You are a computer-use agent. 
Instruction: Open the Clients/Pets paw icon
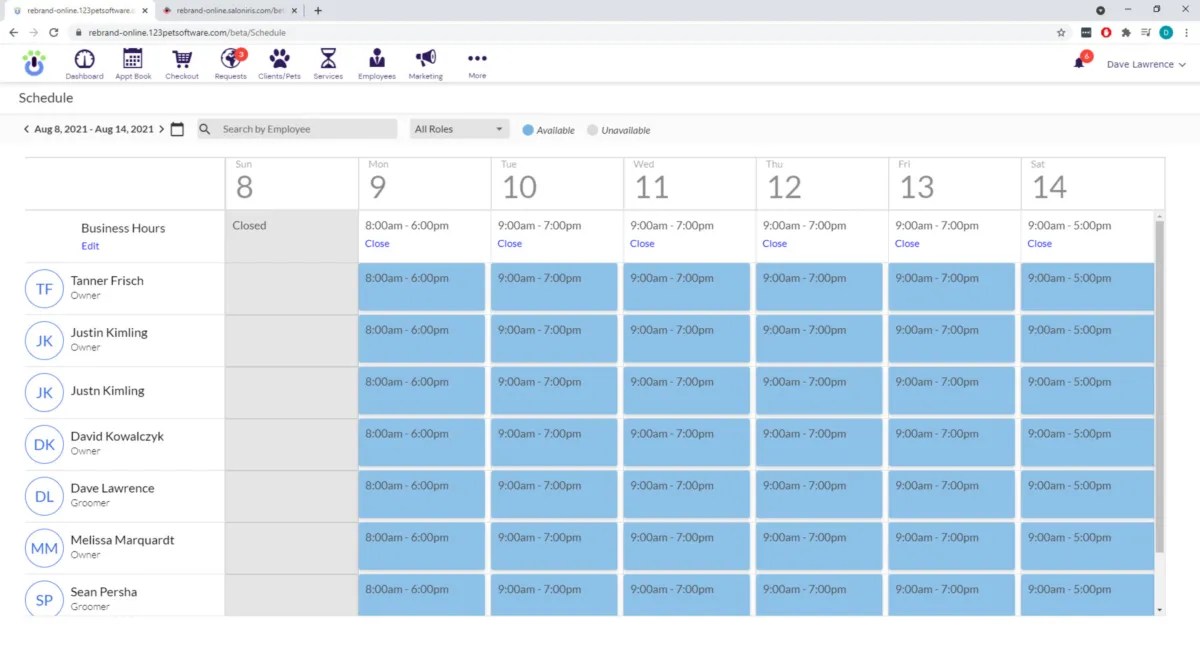point(280,60)
